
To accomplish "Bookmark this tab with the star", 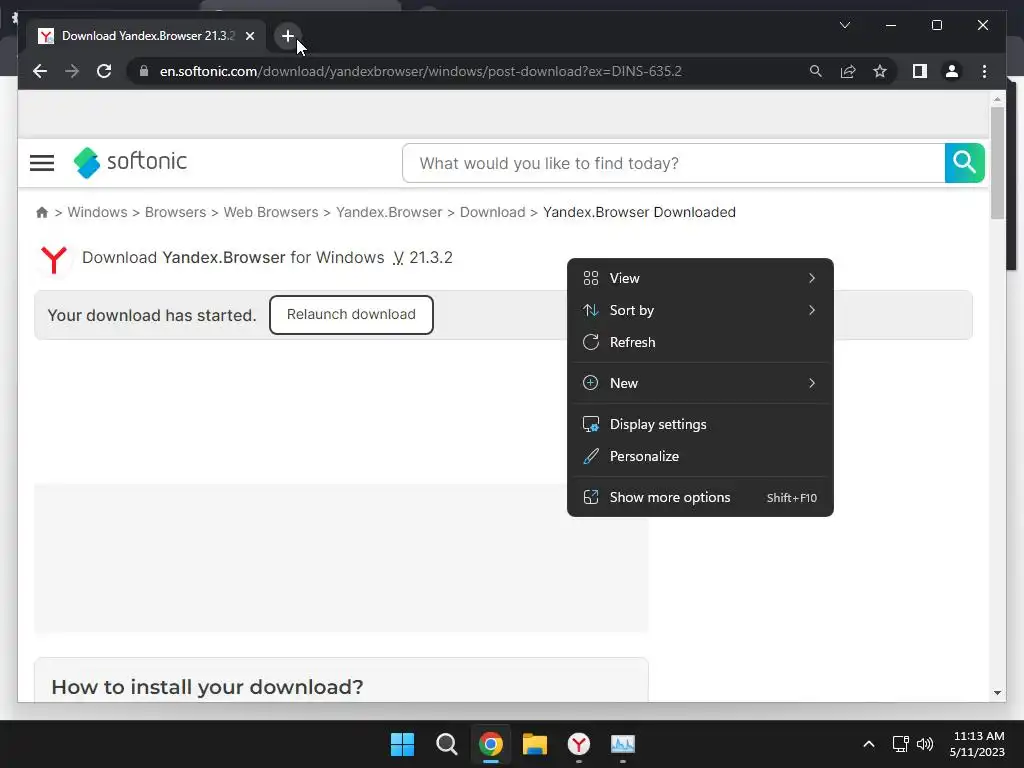I will [x=880, y=71].
